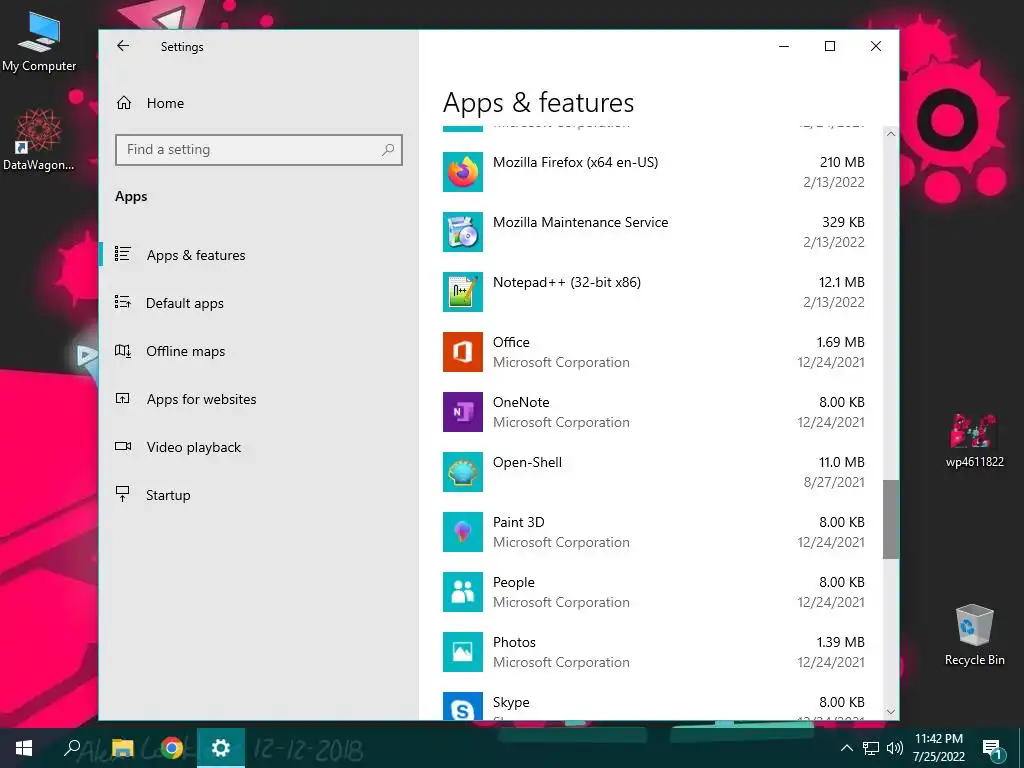This screenshot has height=768, width=1024.
Task: Click the Apps for websites sidebar icon
Action: pyautogui.click(x=123, y=398)
